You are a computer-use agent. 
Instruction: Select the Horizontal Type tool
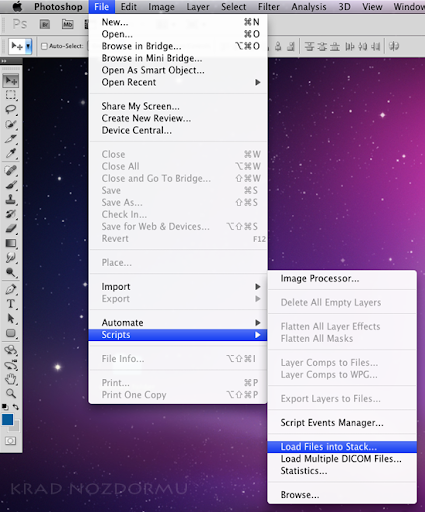coord(11,304)
